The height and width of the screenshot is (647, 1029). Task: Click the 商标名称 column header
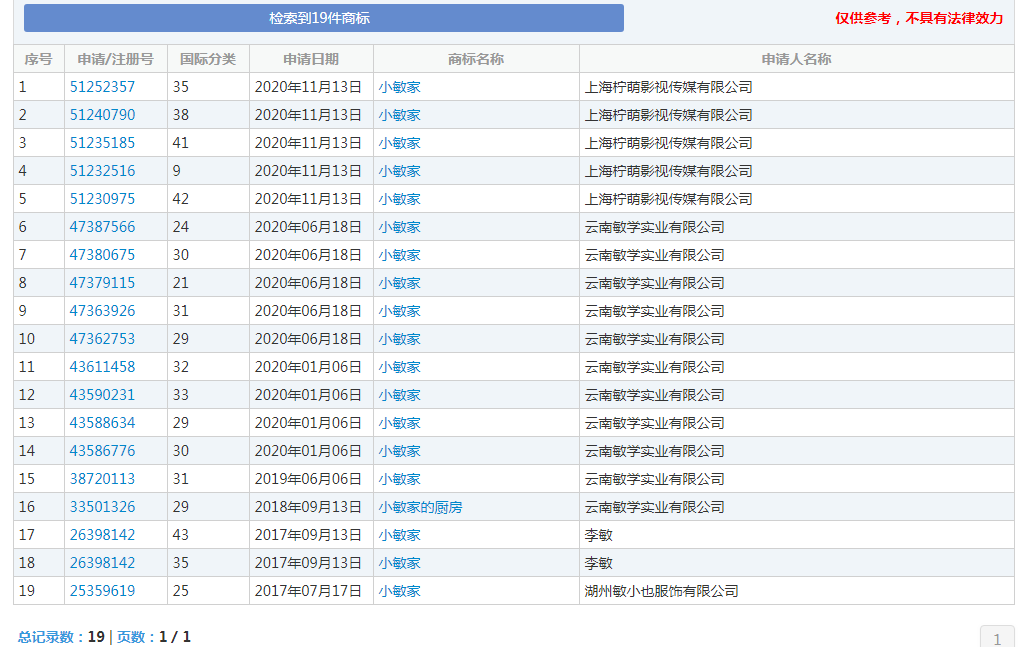pos(474,59)
